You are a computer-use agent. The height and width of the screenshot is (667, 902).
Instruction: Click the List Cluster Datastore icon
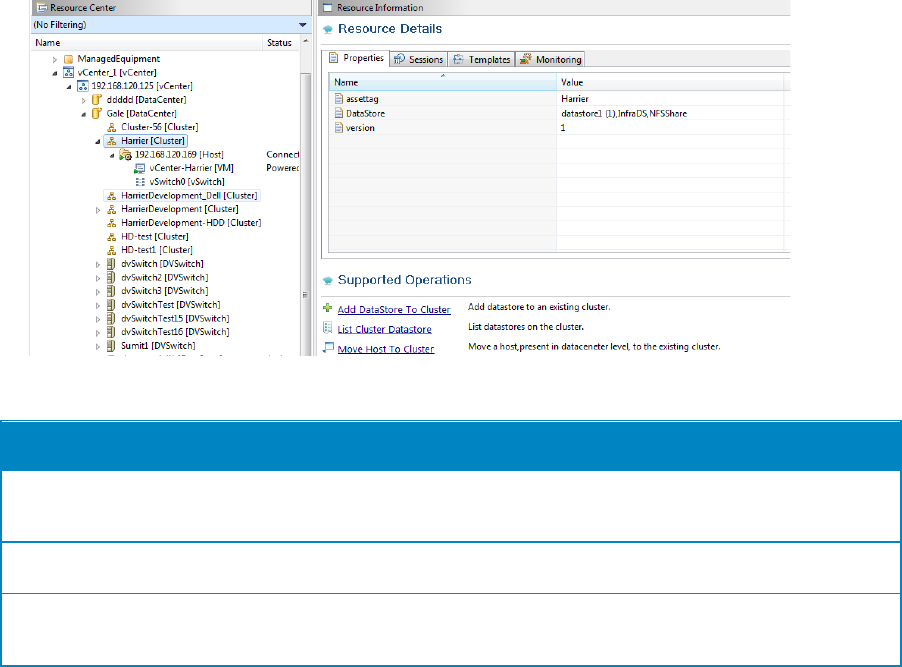327,329
